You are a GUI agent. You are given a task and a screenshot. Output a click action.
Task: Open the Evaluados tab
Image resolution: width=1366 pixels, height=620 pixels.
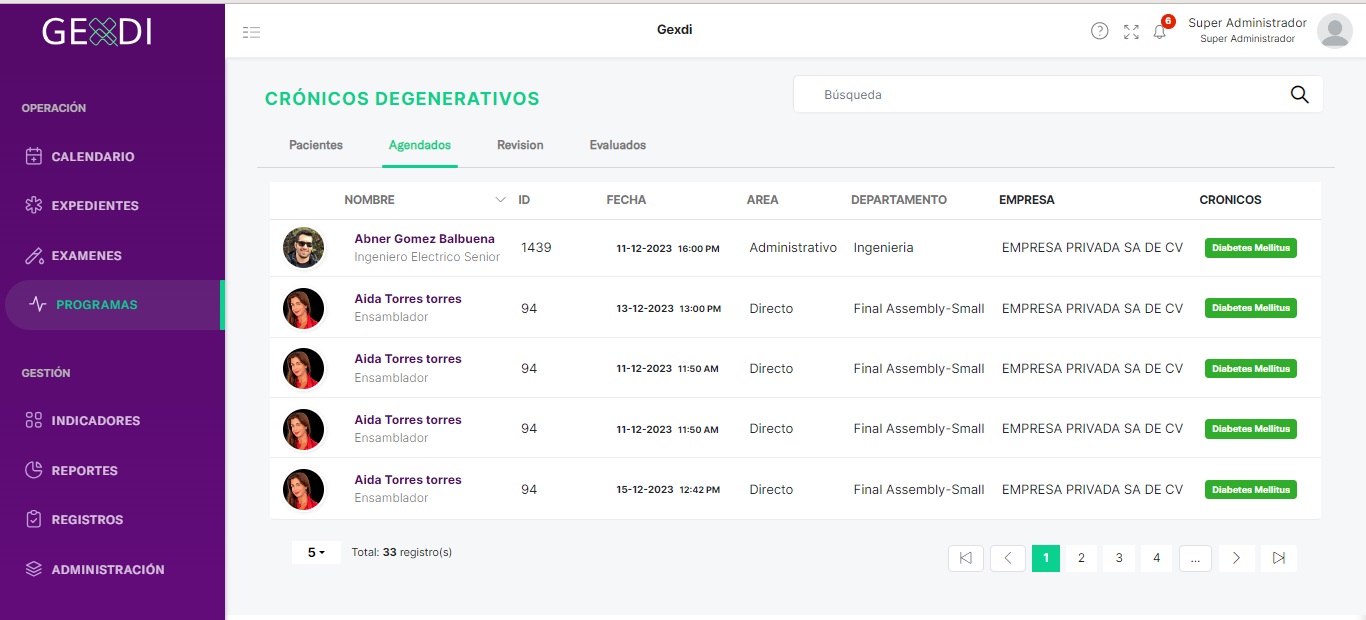point(618,145)
